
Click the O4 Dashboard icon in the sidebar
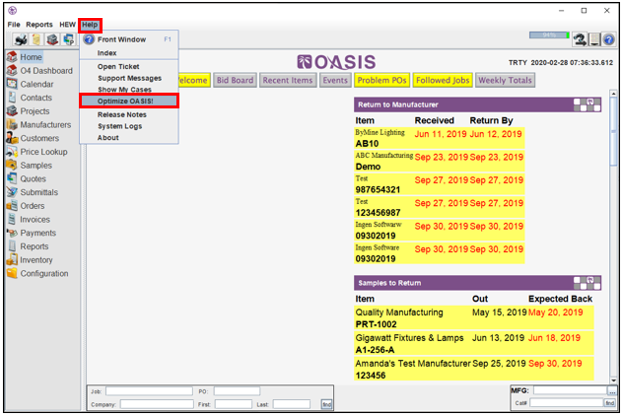12,70
